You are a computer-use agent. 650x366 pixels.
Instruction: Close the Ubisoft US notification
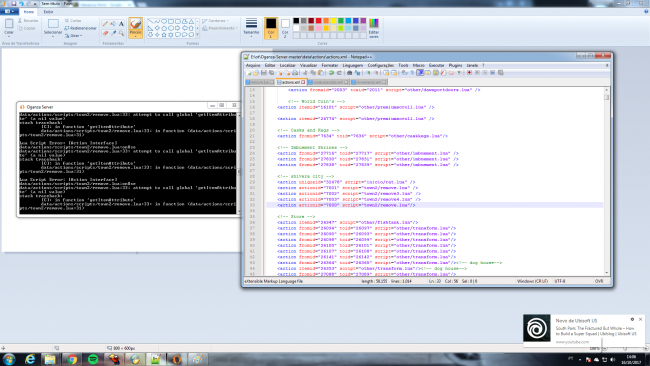(x=640, y=320)
